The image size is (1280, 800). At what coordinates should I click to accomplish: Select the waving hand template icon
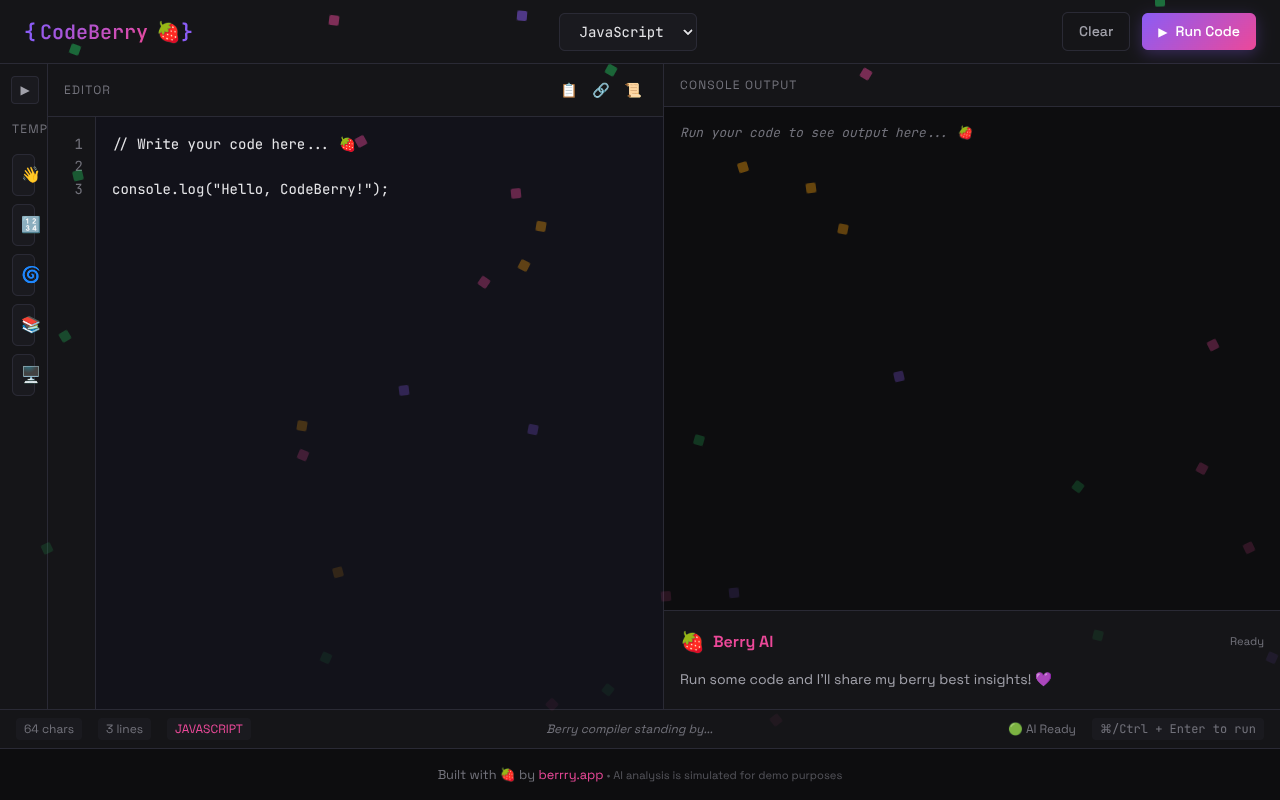[24, 175]
